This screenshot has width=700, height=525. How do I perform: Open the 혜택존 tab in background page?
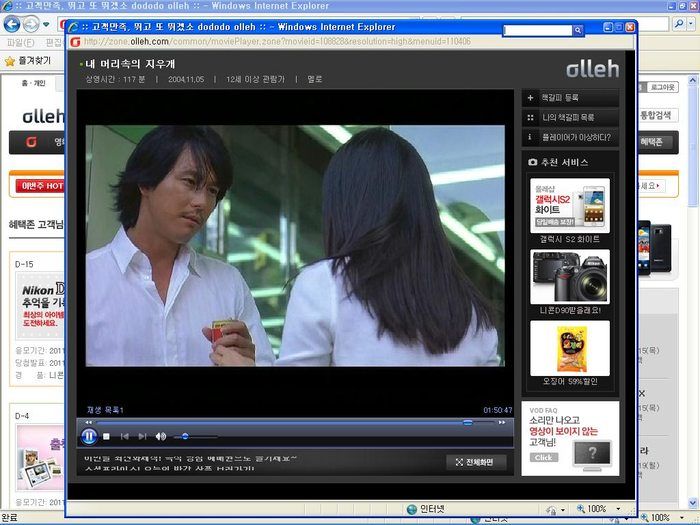point(651,142)
